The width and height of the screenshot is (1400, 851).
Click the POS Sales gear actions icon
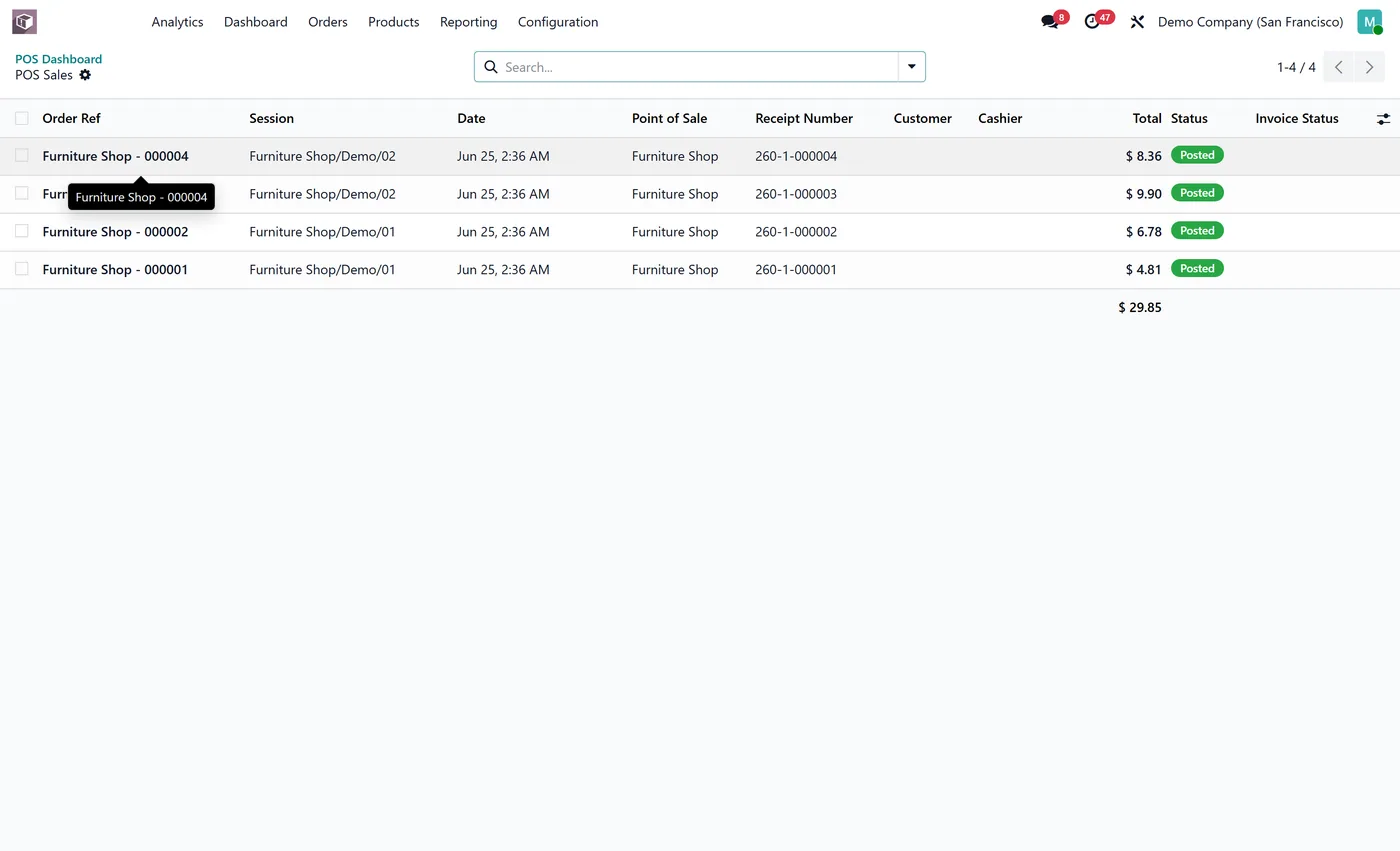click(x=85, y=75)
